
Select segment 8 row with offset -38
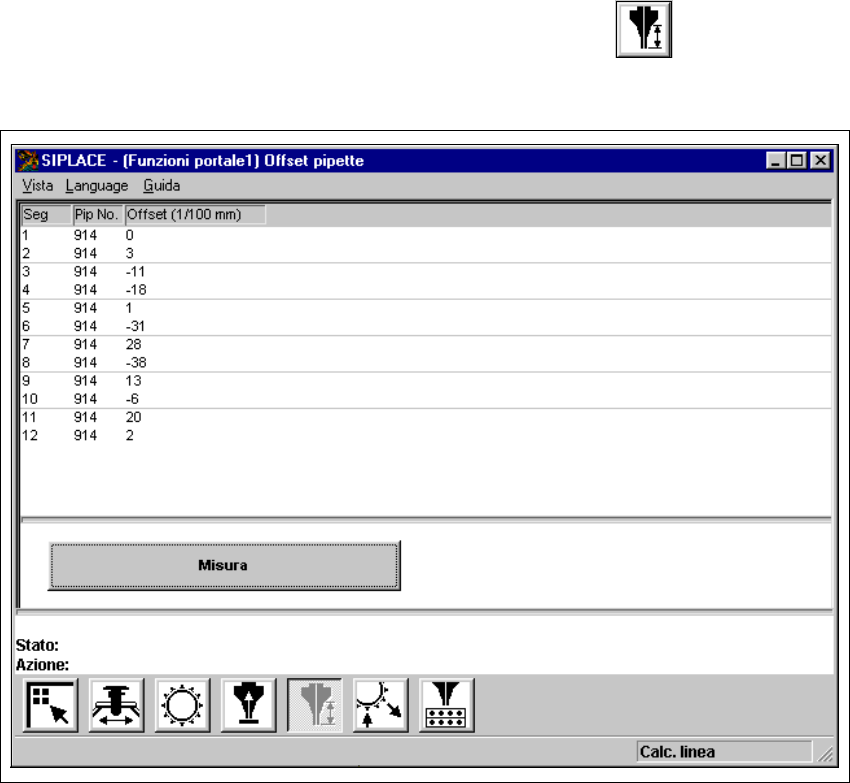tap(426, 362)
